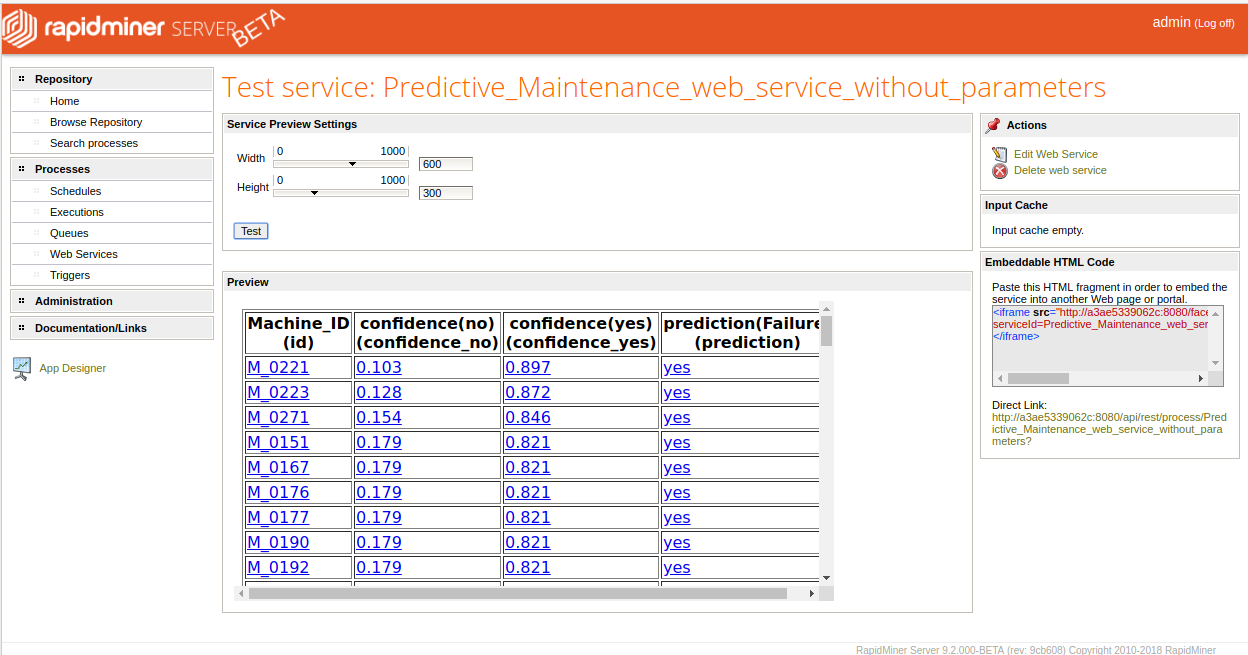Click the Width value input field

(x=445, y=164)
